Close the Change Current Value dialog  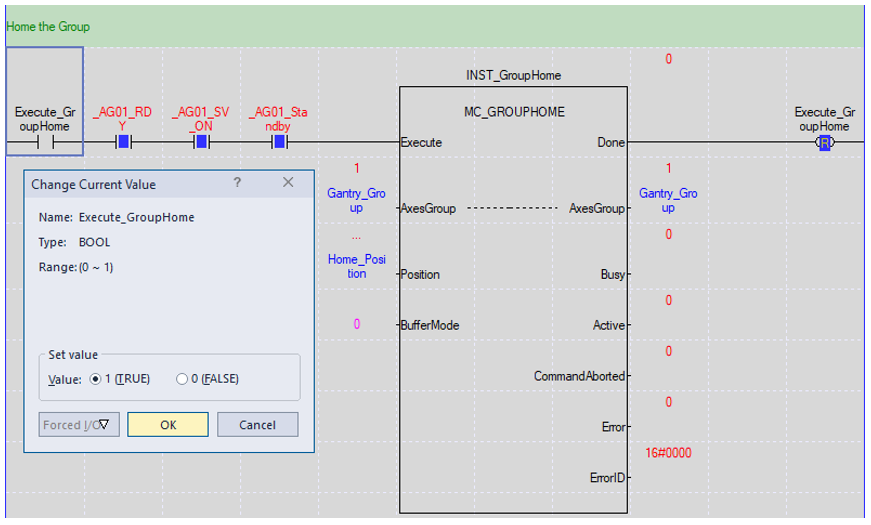click(288, 183)
